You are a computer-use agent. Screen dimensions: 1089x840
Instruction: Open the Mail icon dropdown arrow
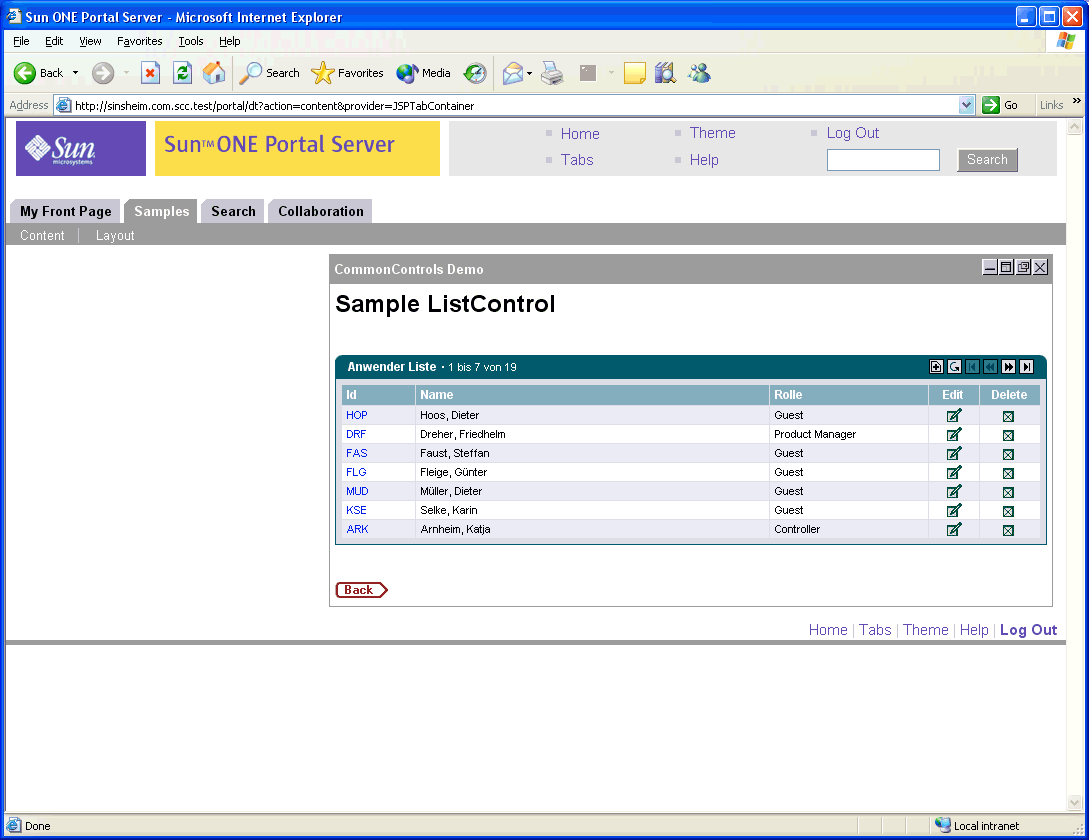tap(529, 73)
